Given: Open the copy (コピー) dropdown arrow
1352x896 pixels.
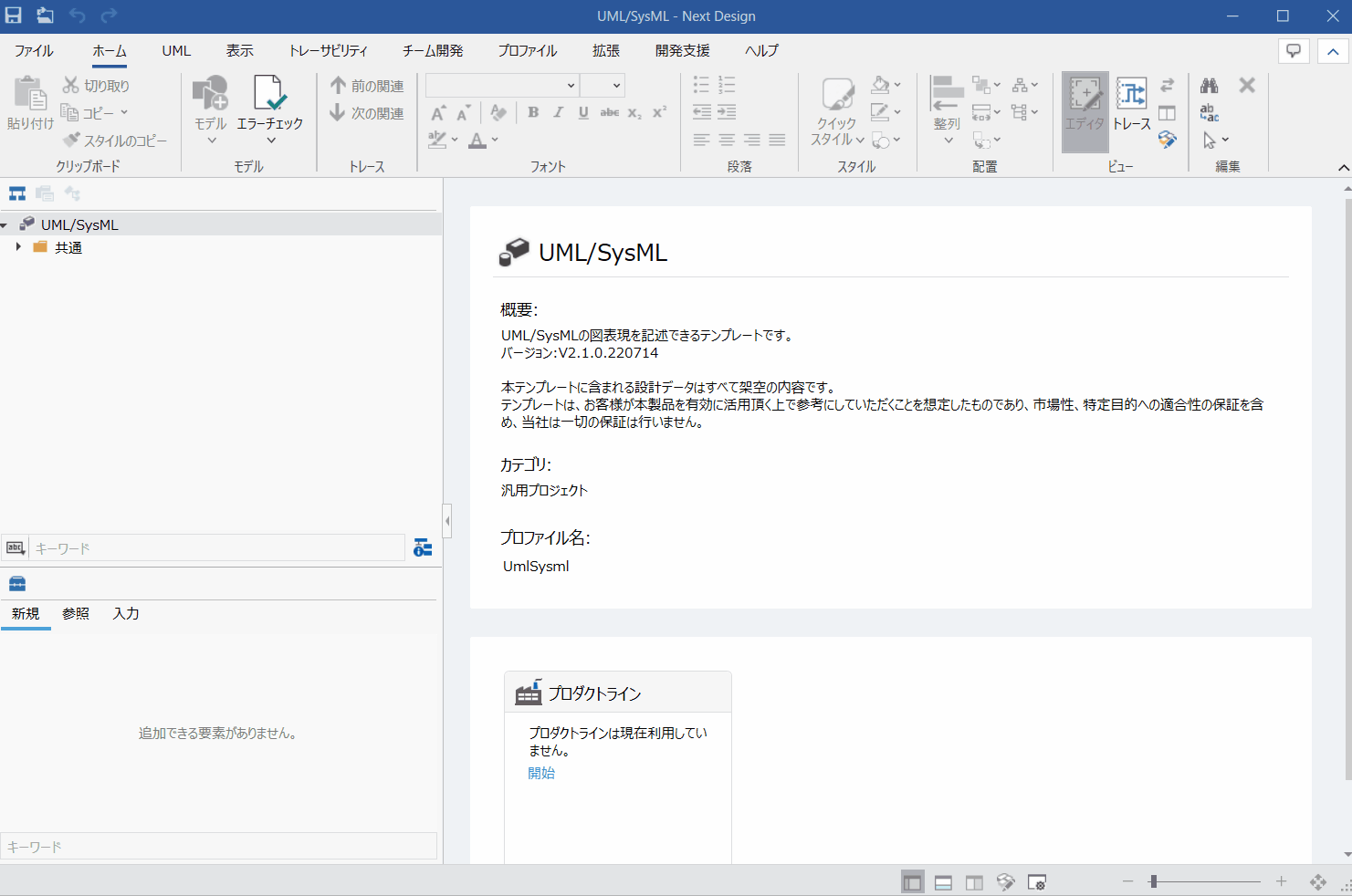Looking at the screenshot, I should coord(124,112).
